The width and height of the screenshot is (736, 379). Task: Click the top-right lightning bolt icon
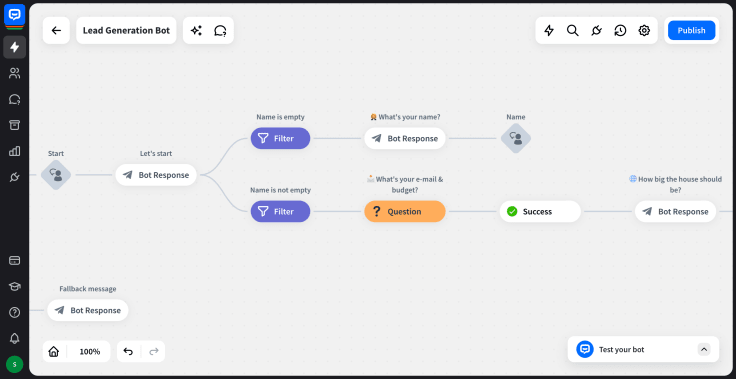tap(549, 31)
